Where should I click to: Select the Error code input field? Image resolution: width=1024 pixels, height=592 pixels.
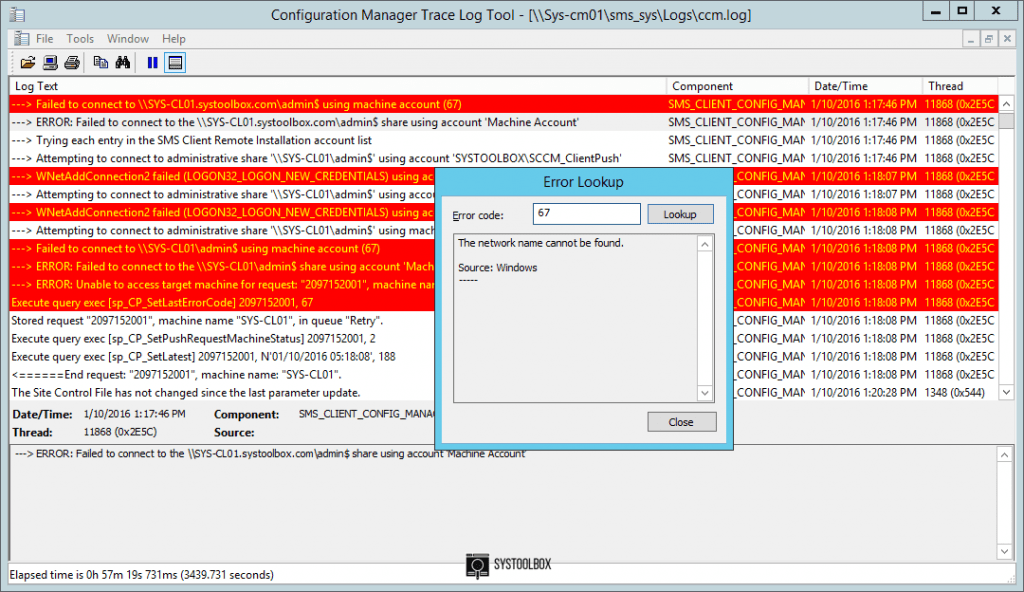(586, 213)
